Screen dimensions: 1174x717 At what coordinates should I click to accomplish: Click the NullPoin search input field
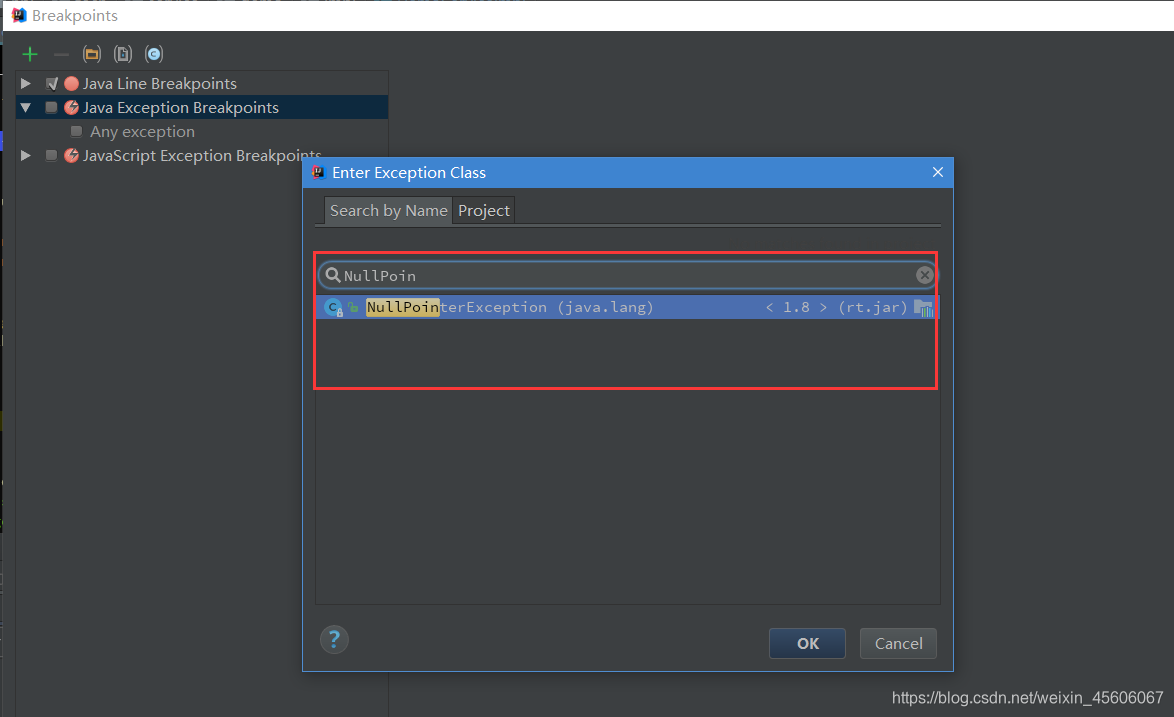627,275
